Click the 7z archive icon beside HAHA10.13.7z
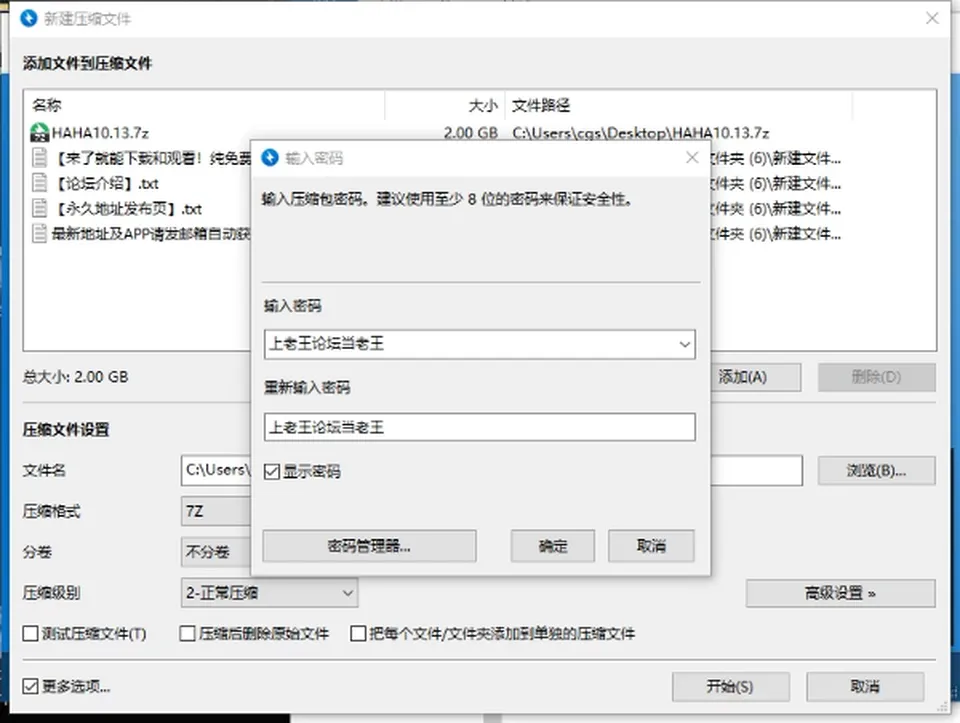 [x=39, y=132]
